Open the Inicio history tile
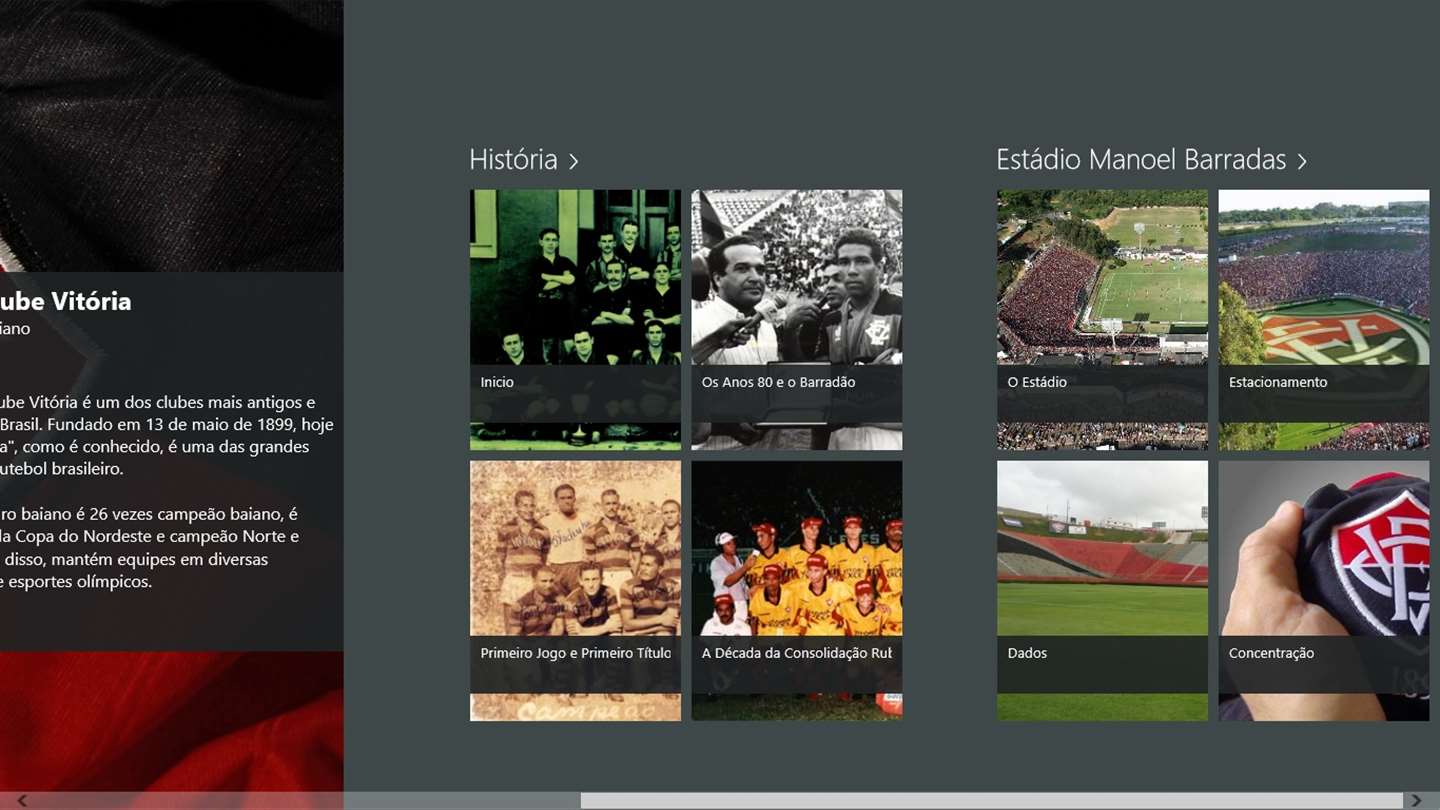Image resolution: width=1440 pixels, height=810 pixels. (x=575, y=320)
